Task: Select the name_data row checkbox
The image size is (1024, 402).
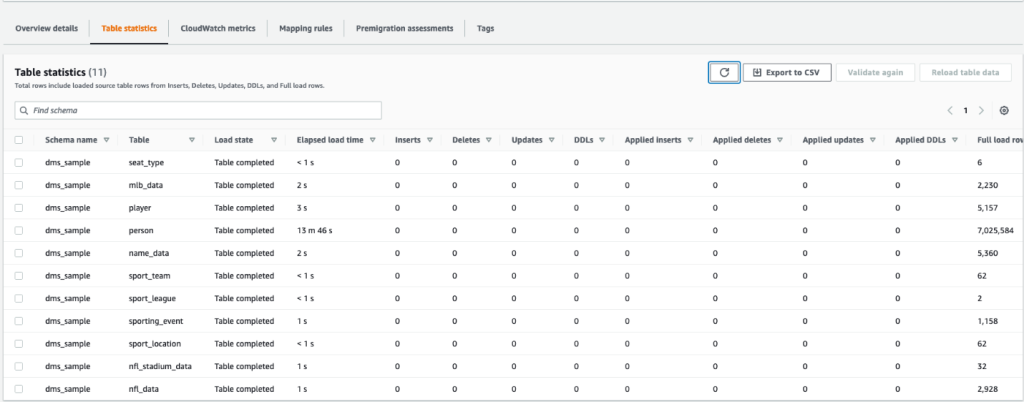Action: pyautogui.click(x=19, y=253)
